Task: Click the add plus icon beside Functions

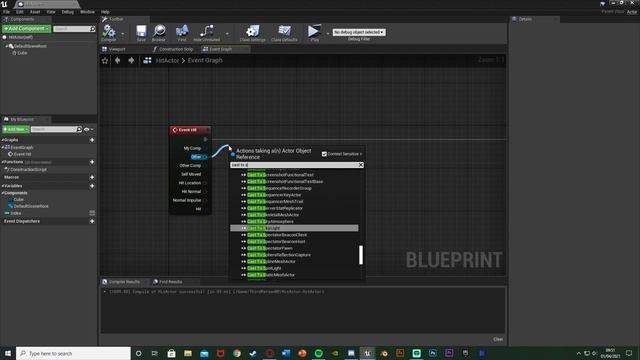Action: 92,162
